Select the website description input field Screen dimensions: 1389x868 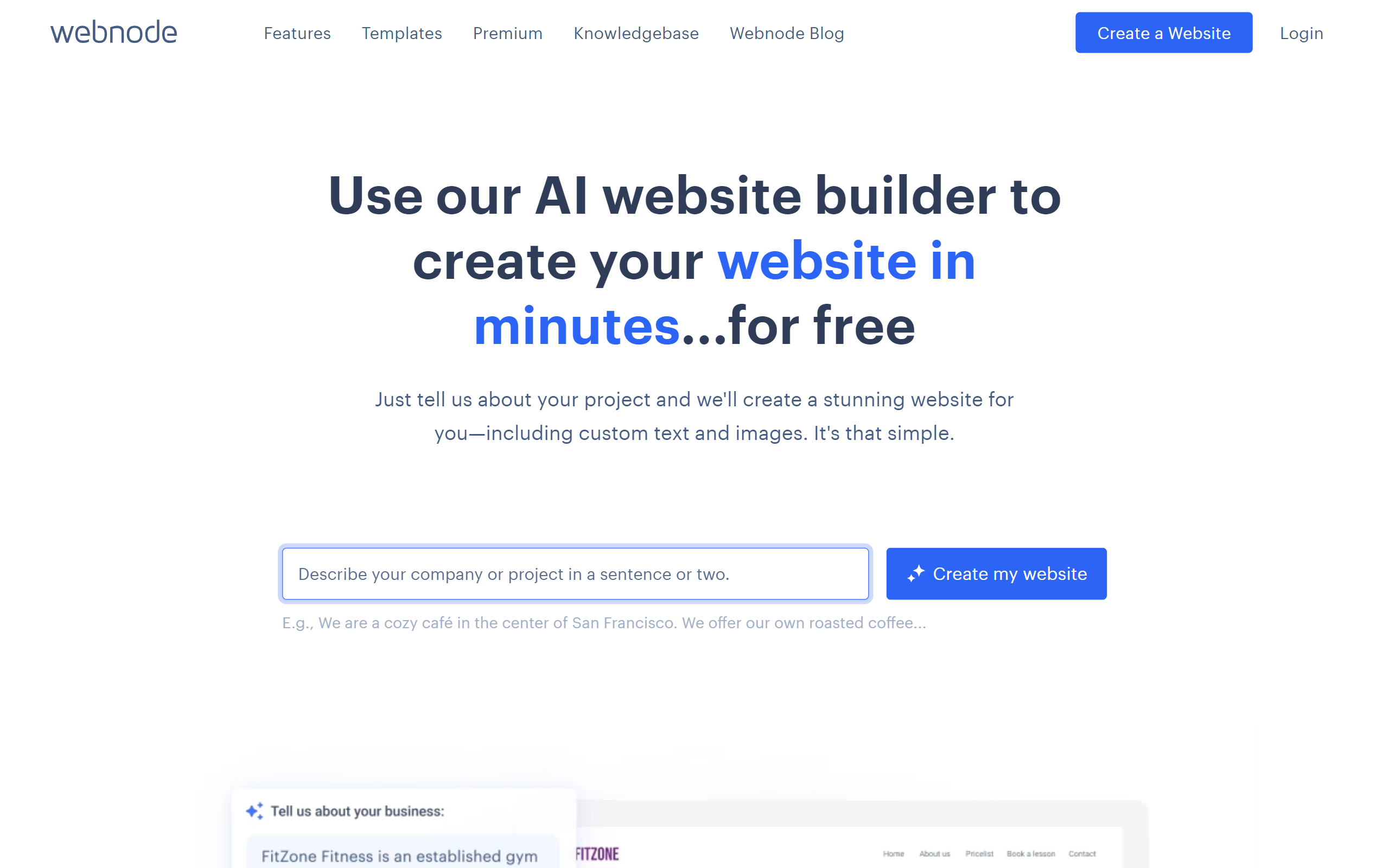coord(575,573)
